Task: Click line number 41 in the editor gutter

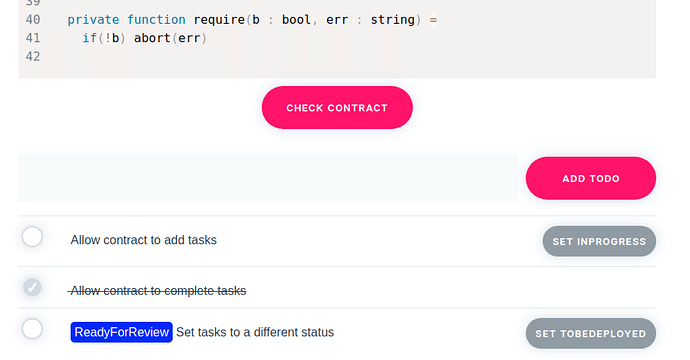Action: point(33,38)
